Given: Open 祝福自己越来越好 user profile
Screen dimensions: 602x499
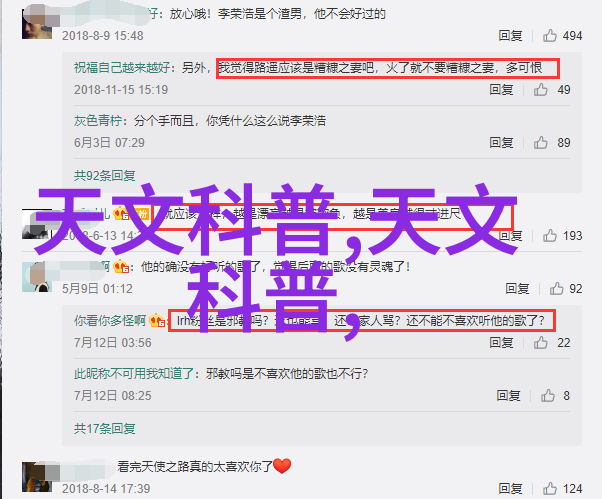Looking at the screenshot, I should tap(122, 68).
